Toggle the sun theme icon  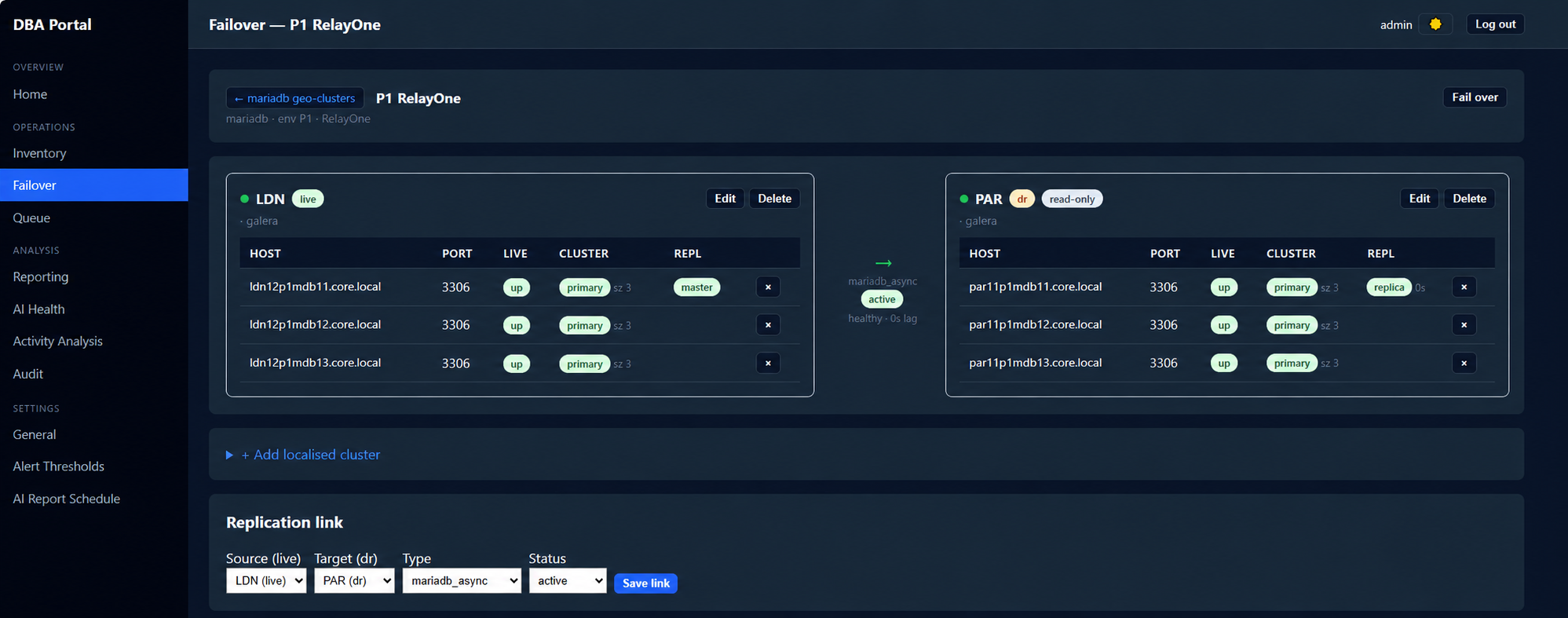point(1435,24)
